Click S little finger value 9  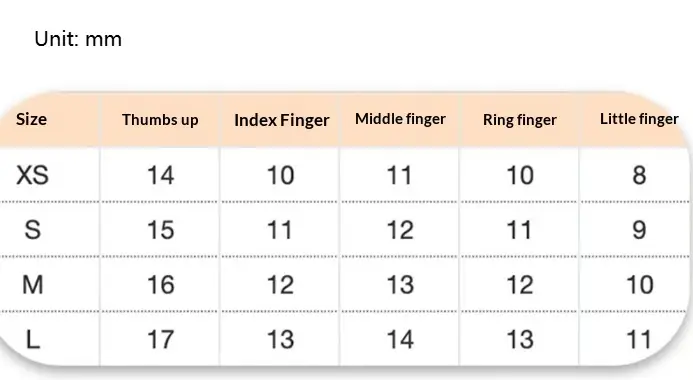[x=640, y=230]
